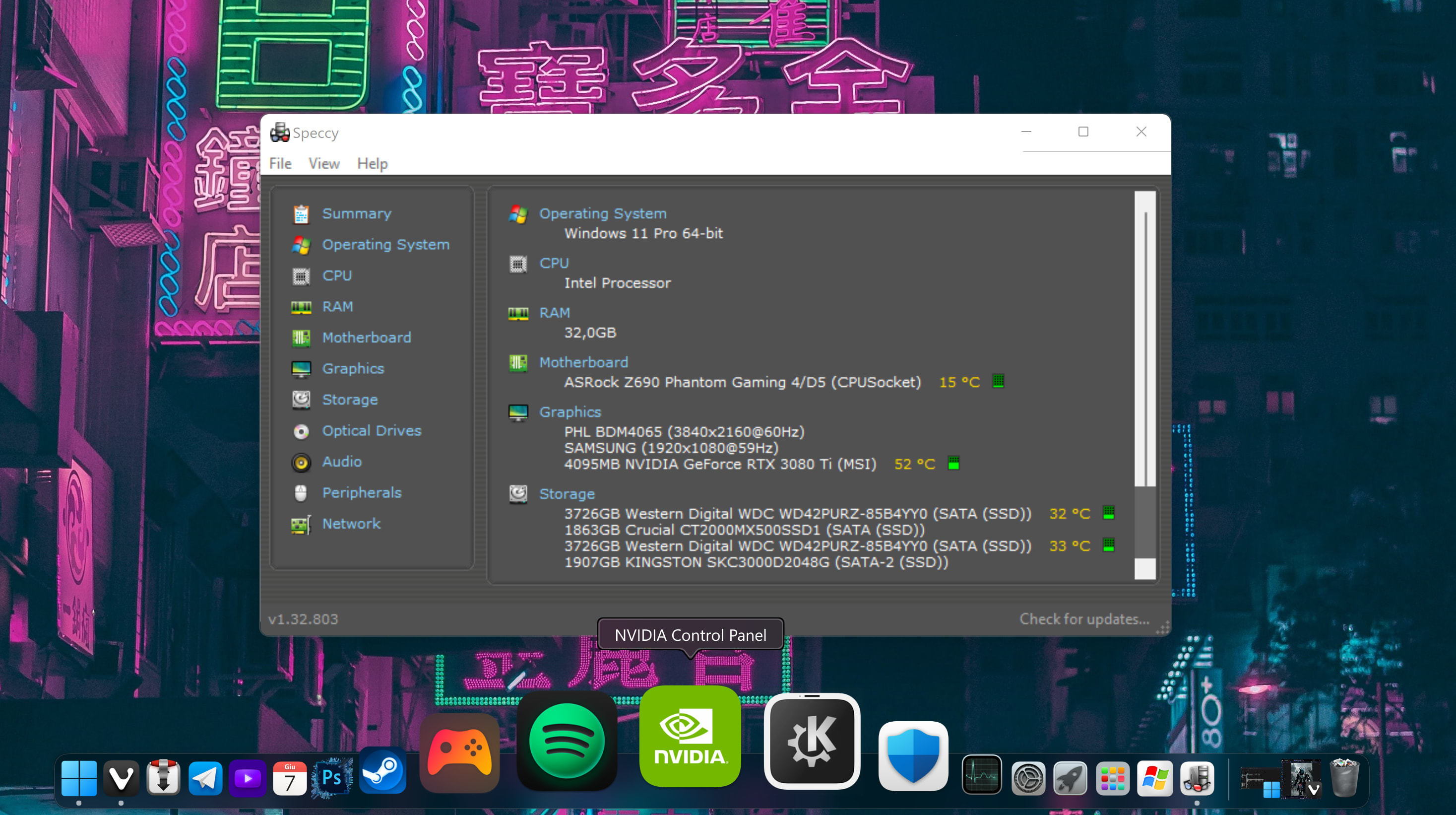Click the motherboard temperature indicator icon

998,382
